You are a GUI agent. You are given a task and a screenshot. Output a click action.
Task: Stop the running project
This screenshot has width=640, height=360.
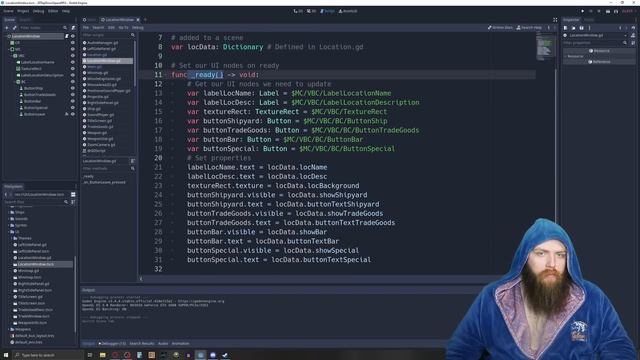coord(599,11)
